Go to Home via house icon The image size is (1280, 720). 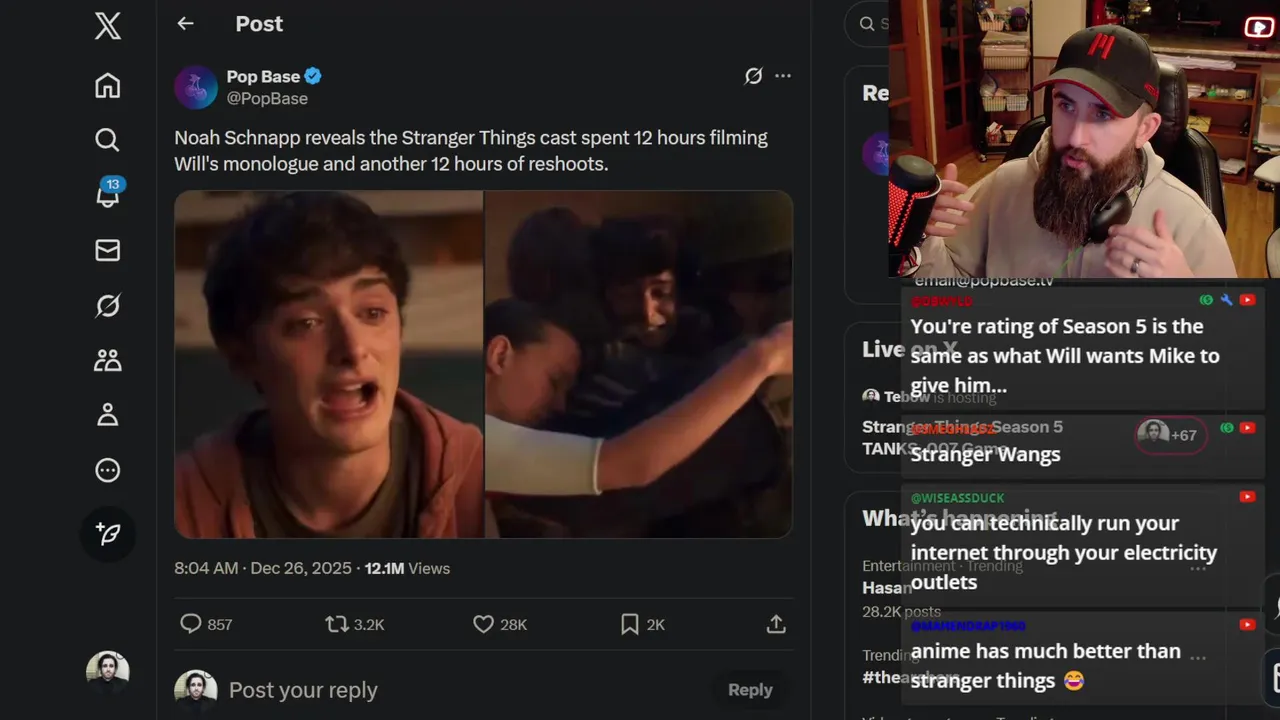(108, 86)
